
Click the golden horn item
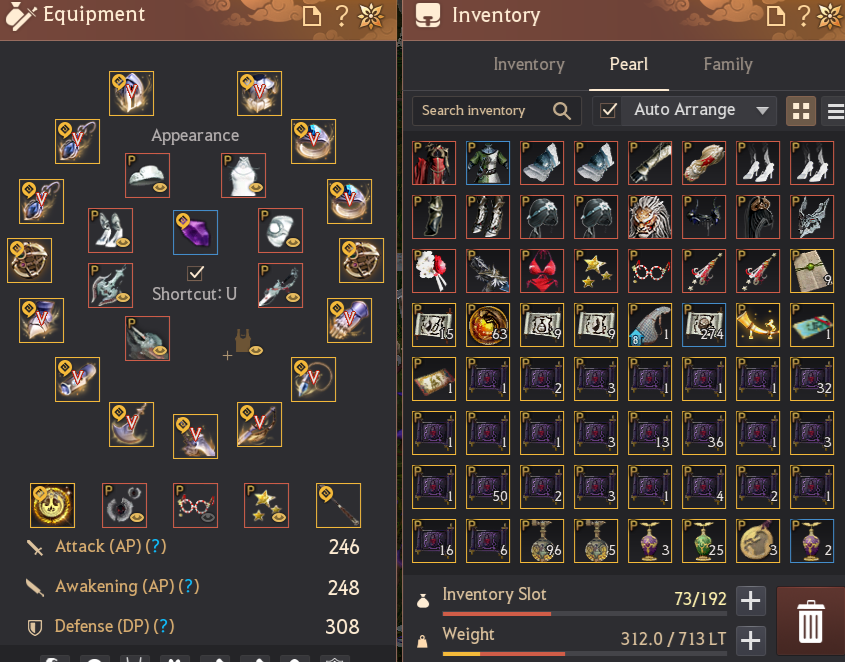(757, 325)
